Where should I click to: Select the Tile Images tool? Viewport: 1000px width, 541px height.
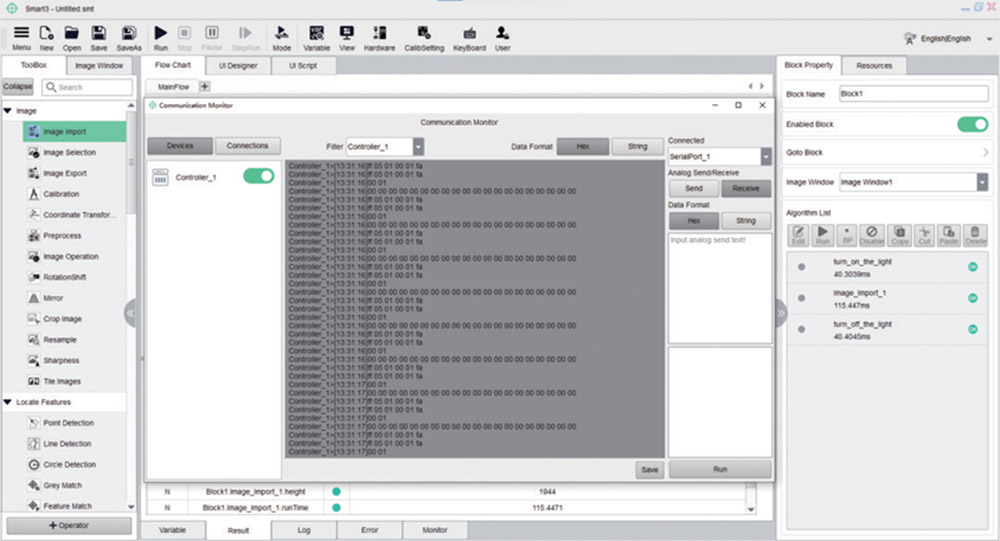pos(62,382)
